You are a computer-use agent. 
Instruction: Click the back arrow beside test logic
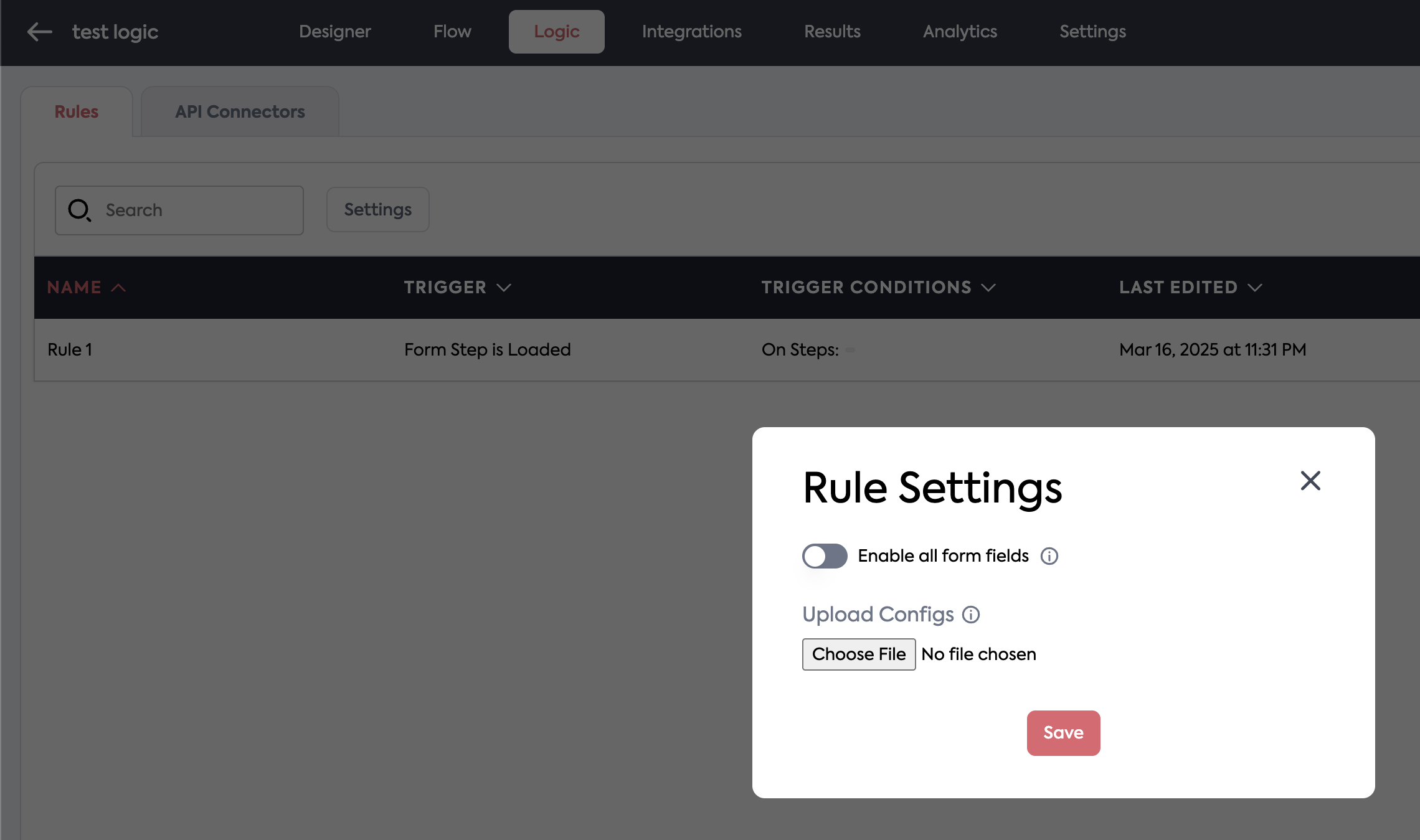click(x=40, y=32)
